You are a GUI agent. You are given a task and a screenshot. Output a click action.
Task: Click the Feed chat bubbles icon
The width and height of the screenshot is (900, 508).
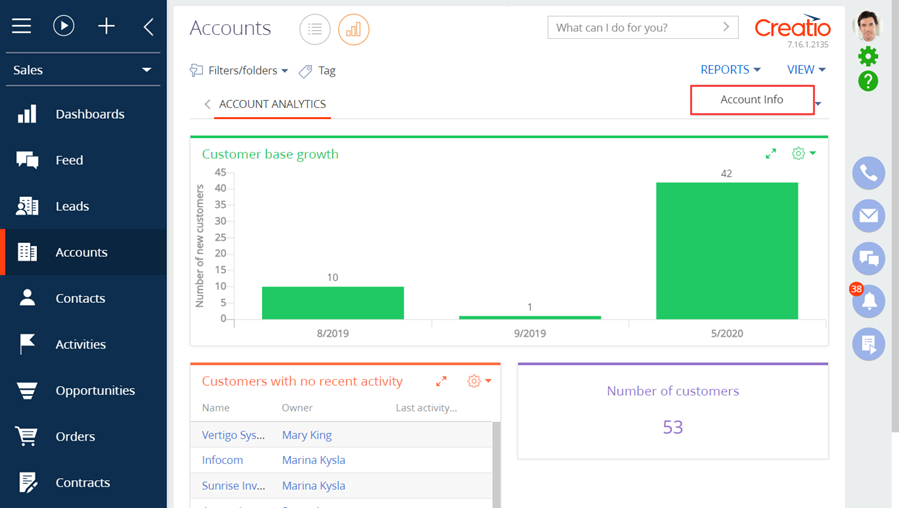click(x=27, y=160)
